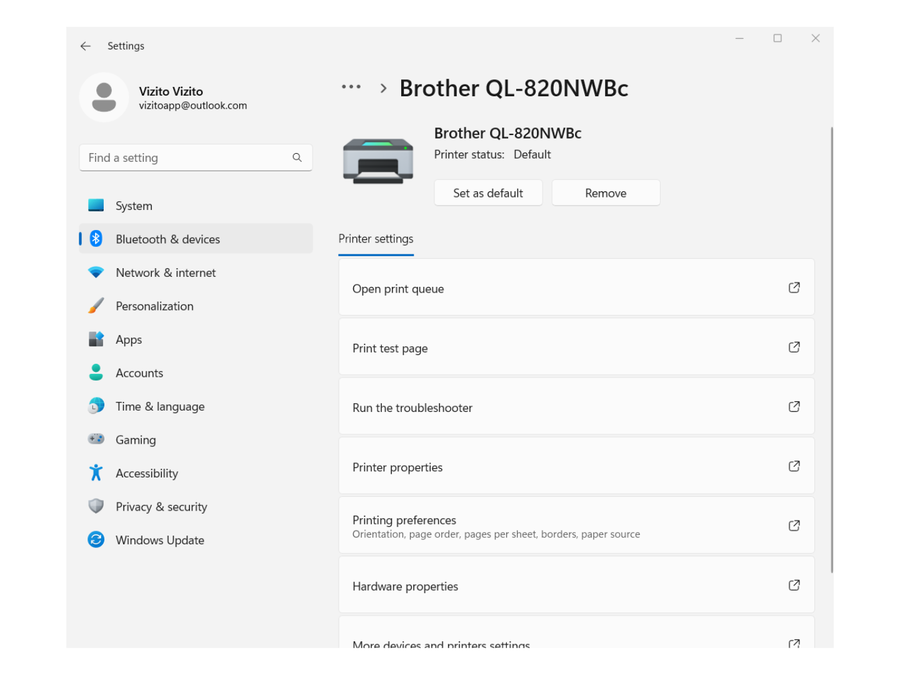Viewport: 900px width, 675px height.
Task: Switch to the Printer settings tab
Action: click(375, 239)
